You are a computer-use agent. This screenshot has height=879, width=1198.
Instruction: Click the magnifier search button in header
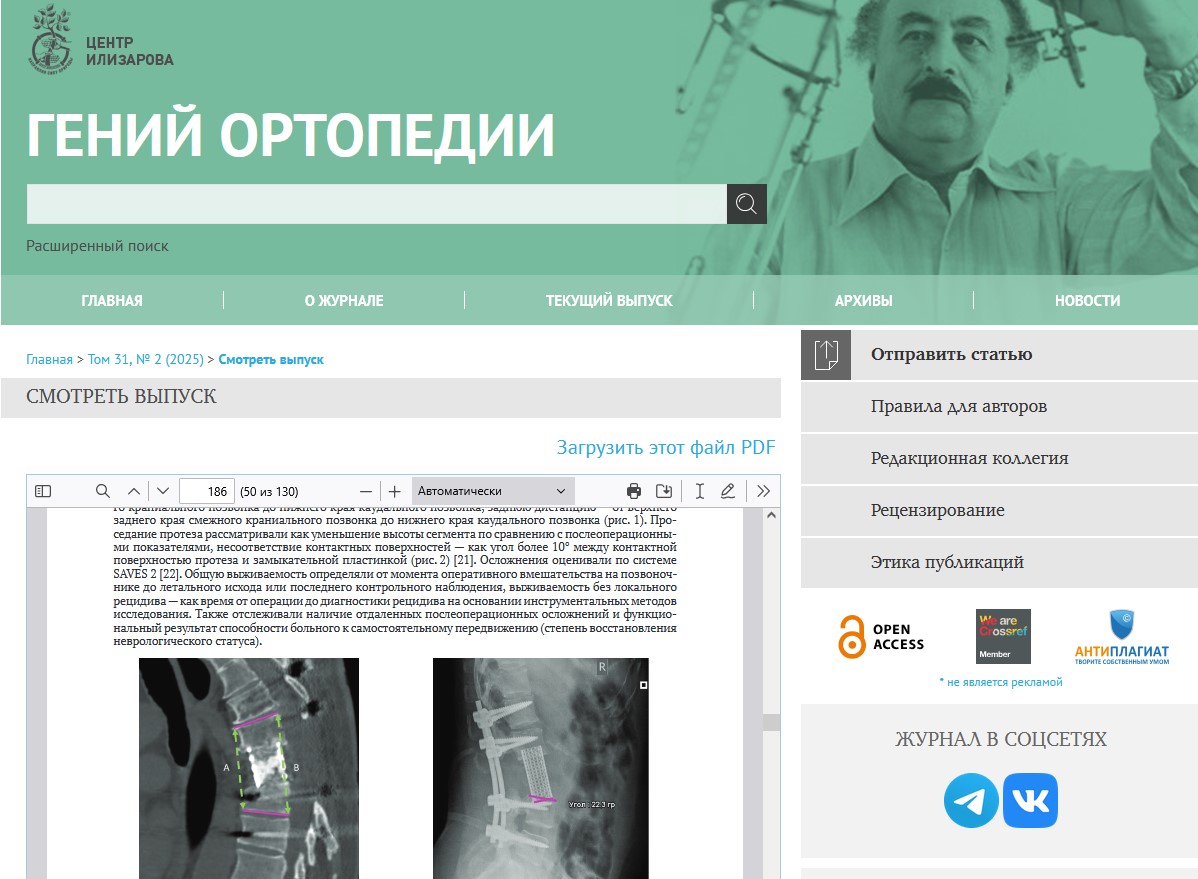[746, 203]
